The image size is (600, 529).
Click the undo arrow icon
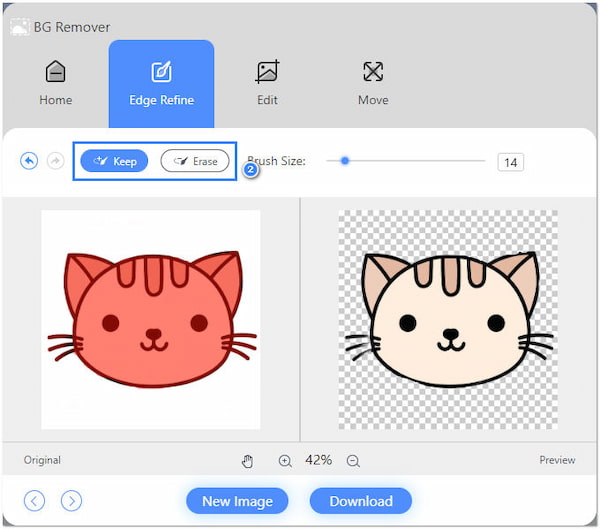pos(29,161)
